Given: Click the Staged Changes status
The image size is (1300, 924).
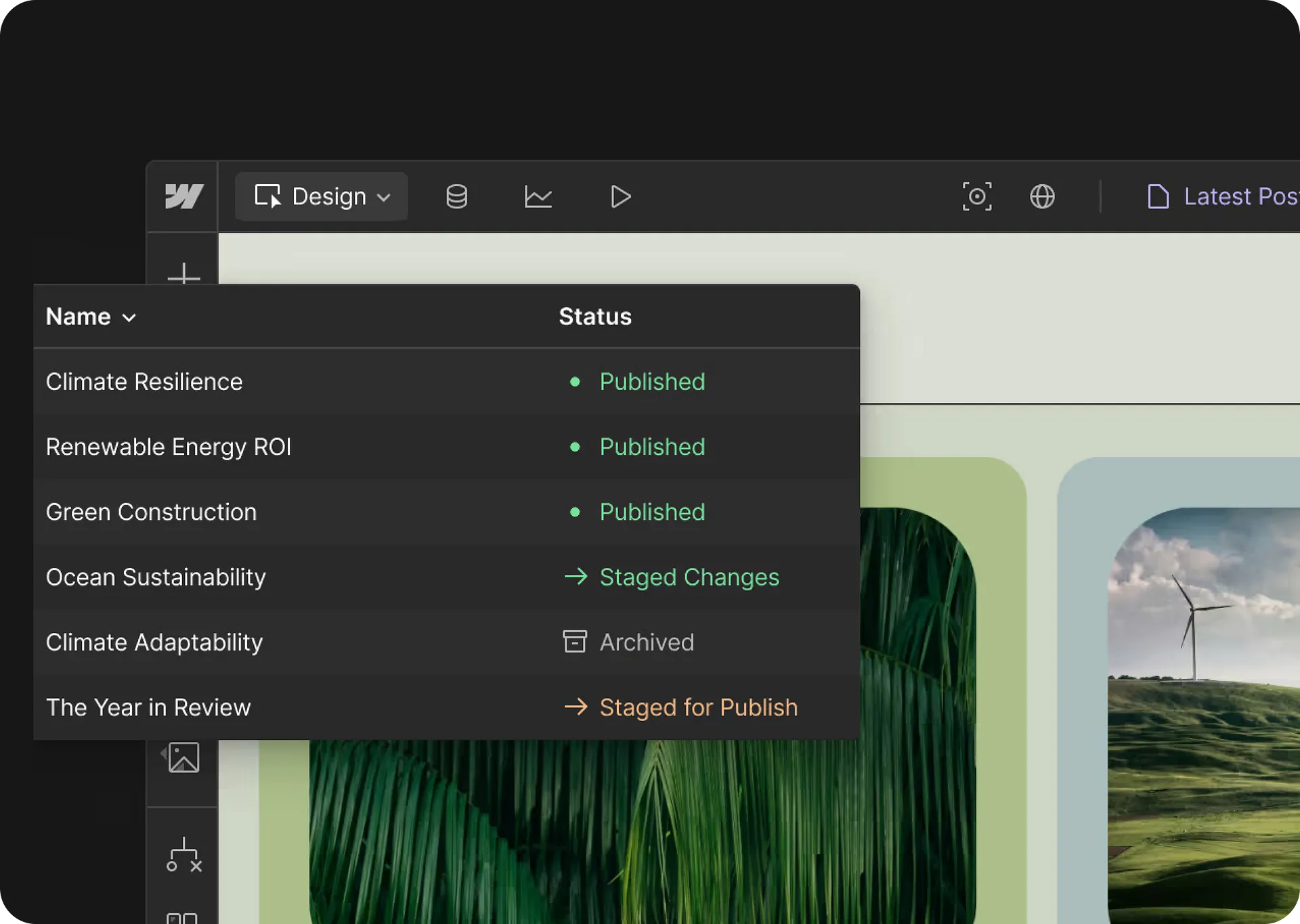Looking at the screenshot, I should click(689, 577).
